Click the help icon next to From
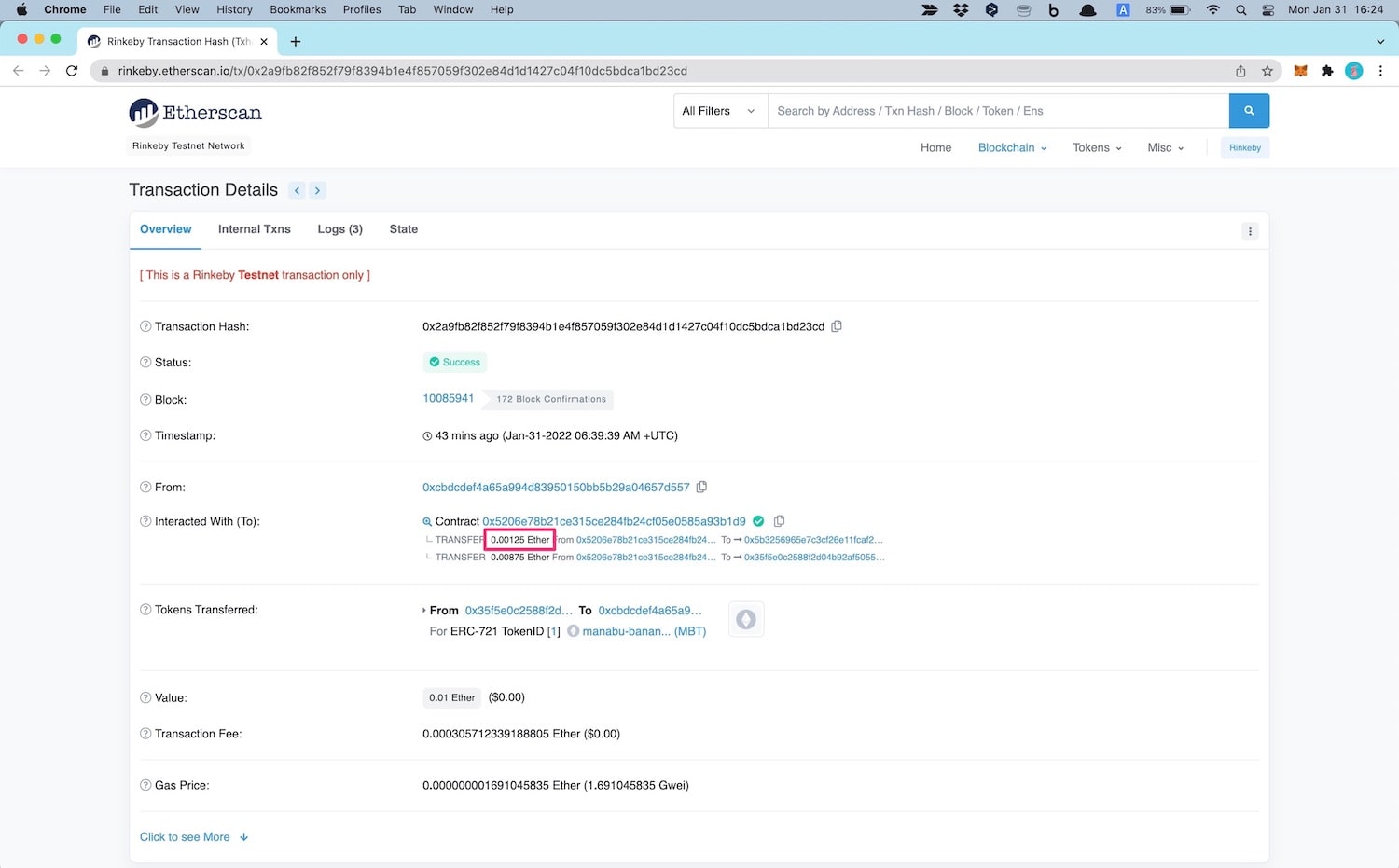Screen dimensions: 1399x868 tap(145, 487)
